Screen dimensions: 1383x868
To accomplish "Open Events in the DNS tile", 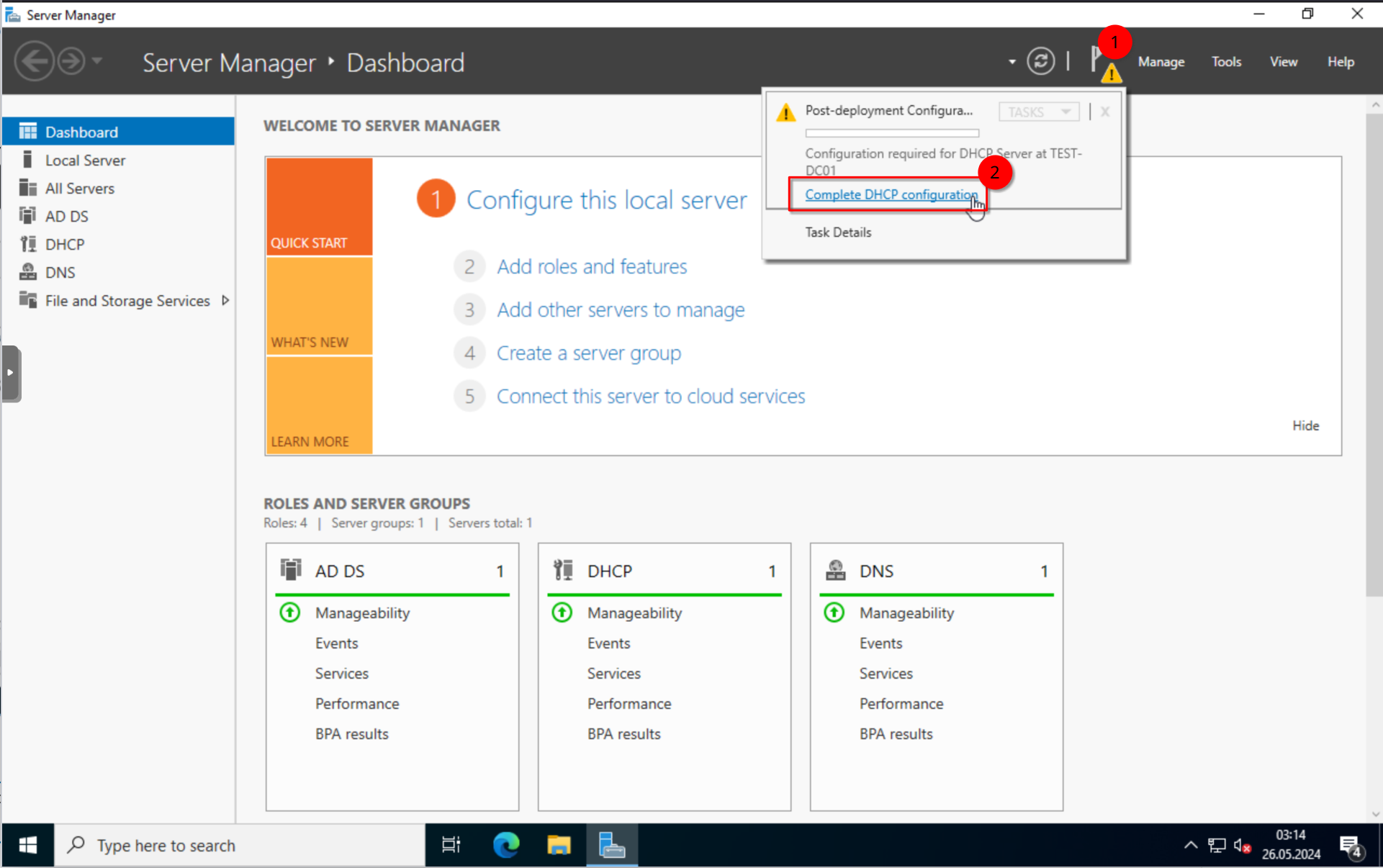I will click(x=880, y=643).
